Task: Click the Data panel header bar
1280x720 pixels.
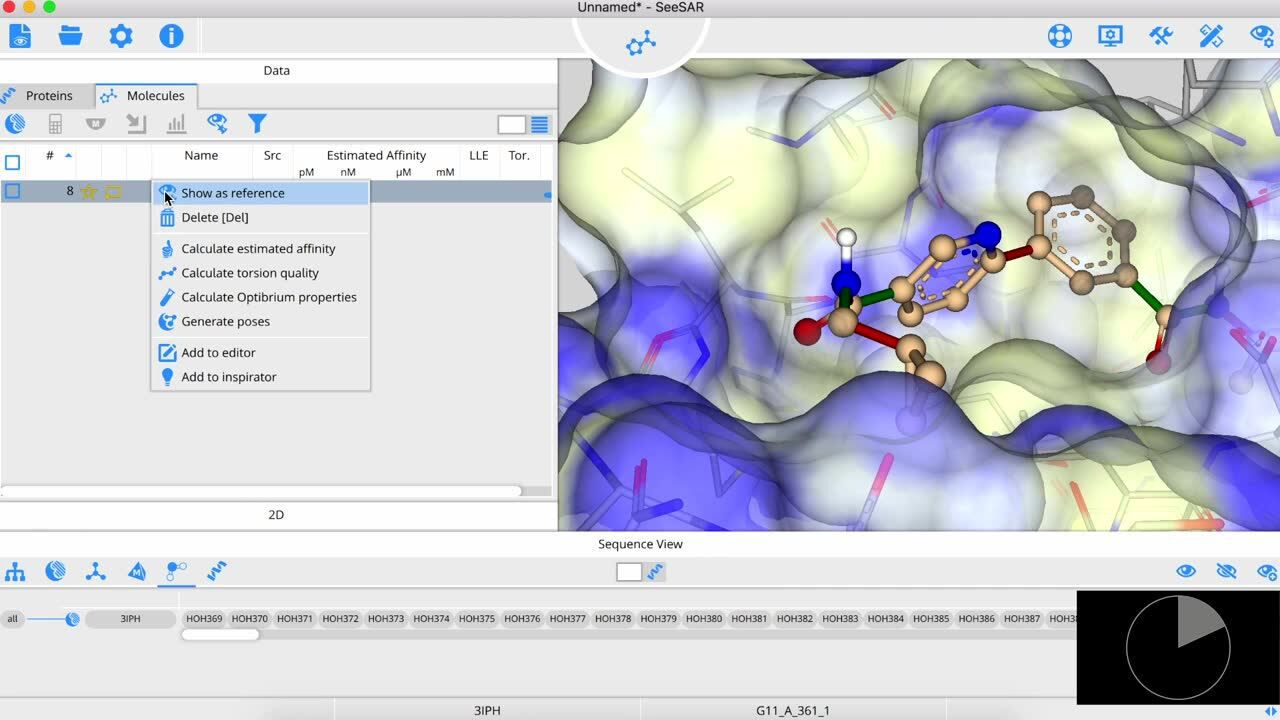Action: [277, 70]
